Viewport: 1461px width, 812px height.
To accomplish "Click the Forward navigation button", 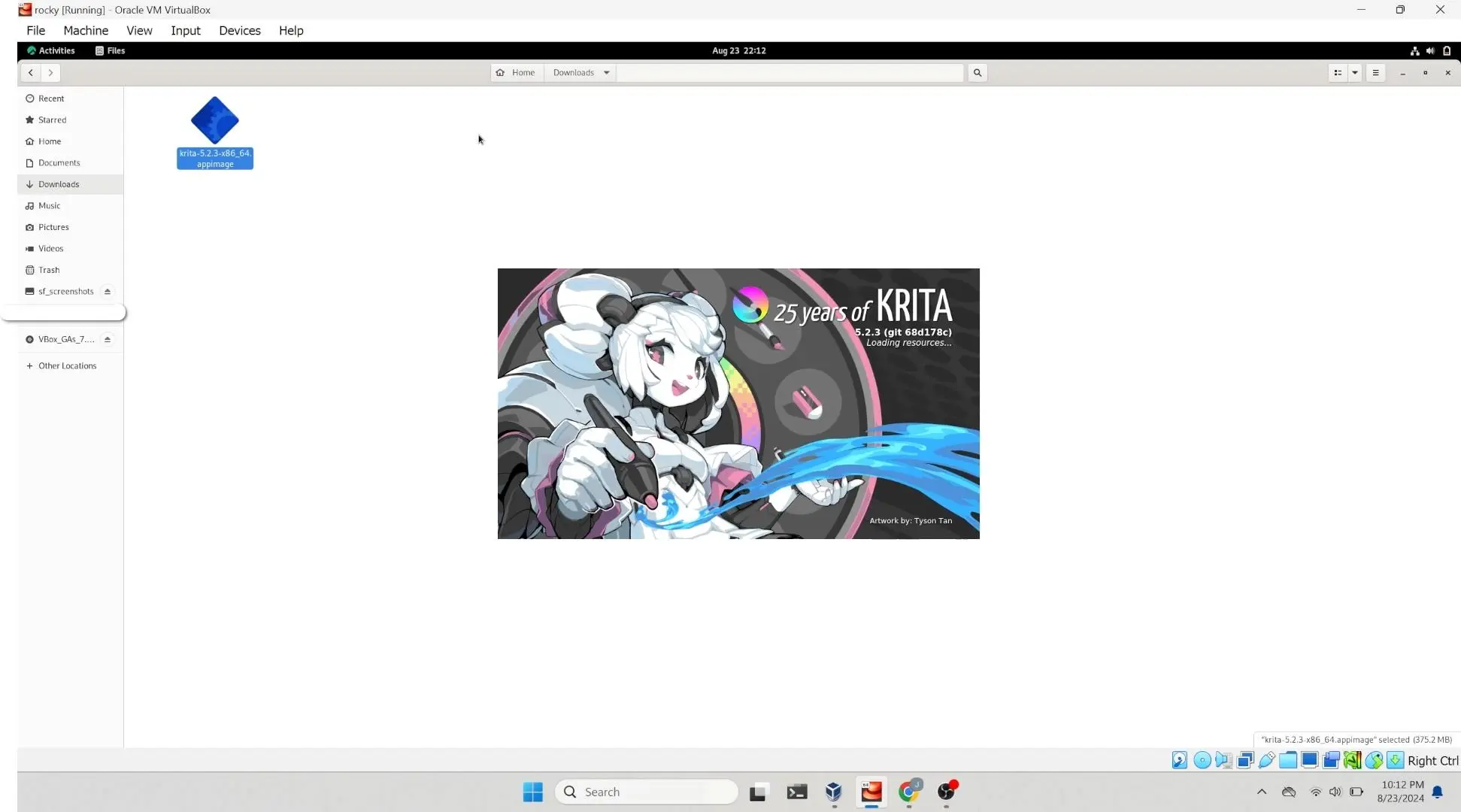I will (x=51, y=72).
